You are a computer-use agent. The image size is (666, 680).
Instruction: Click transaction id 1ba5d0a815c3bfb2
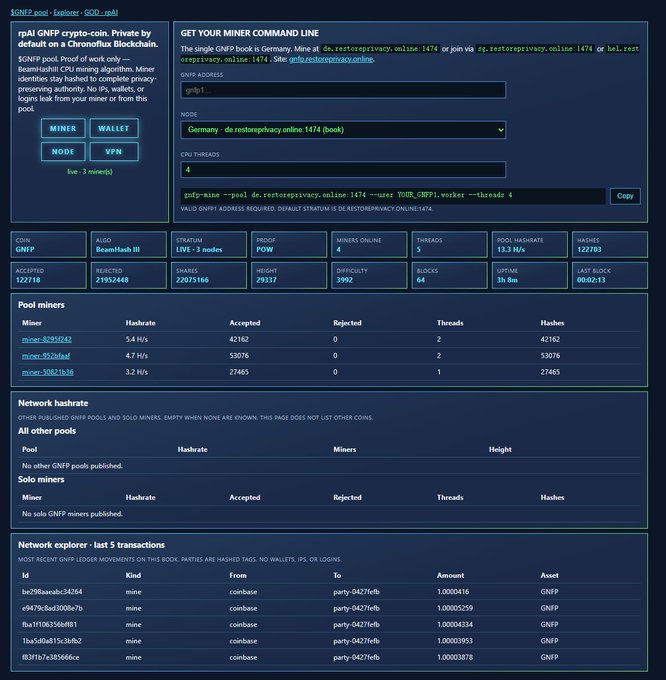pyautogui.click(x=52, y=641)
